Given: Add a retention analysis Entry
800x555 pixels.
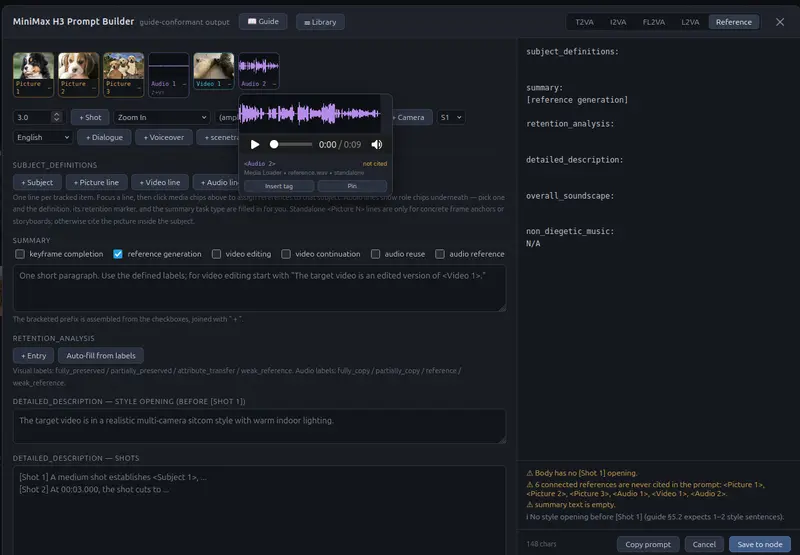Looking at the screenshot, I should coord(33,356).
